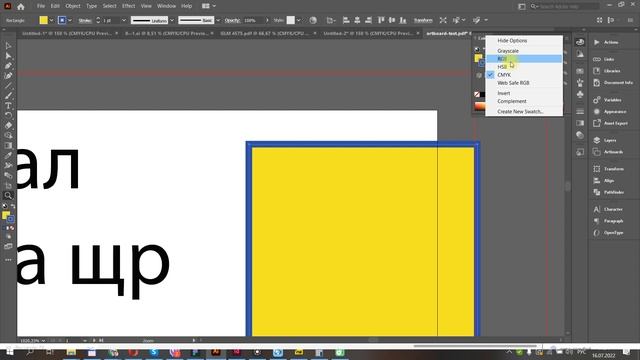Open the Pathfinder panel
The width and height of the screenshot is (640, 360).
point(609,192)
